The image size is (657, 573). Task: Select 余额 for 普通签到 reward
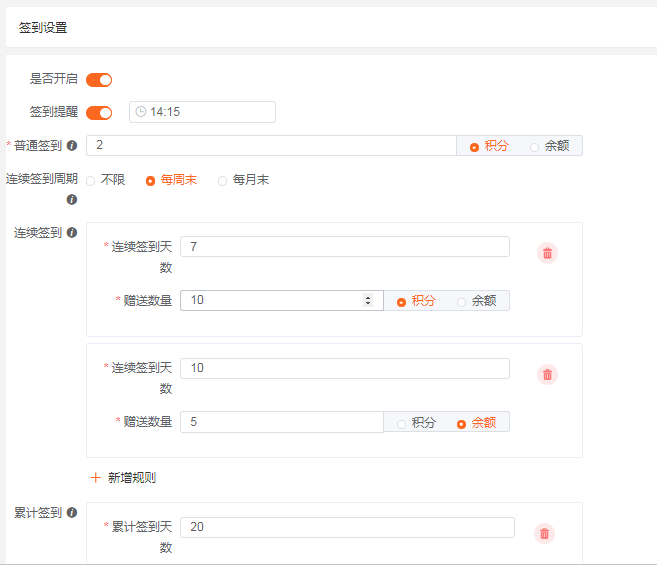(550, 146)
